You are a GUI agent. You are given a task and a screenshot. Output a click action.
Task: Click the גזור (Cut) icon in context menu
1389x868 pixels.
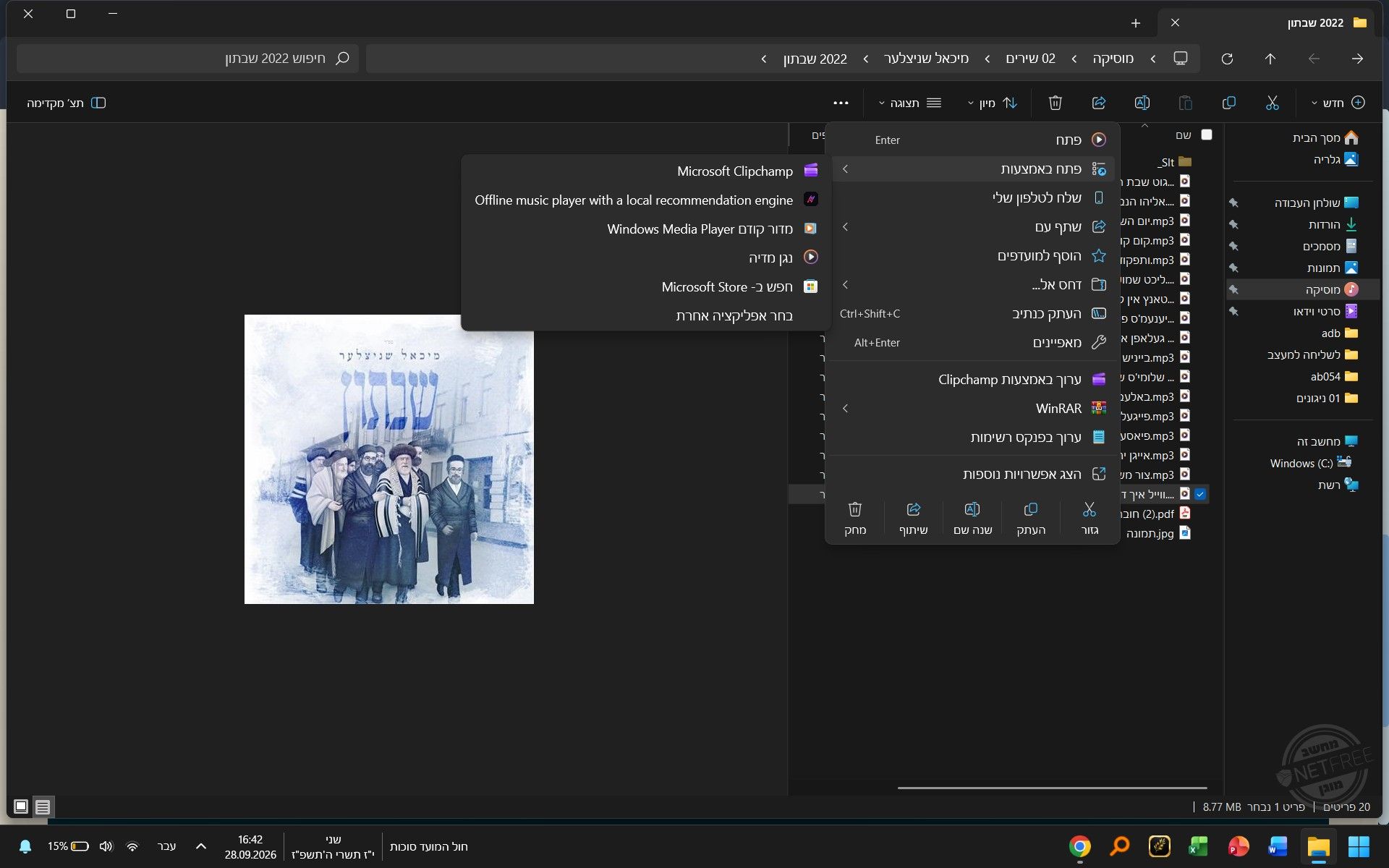pyautogui.click(x=1089, y=509)
